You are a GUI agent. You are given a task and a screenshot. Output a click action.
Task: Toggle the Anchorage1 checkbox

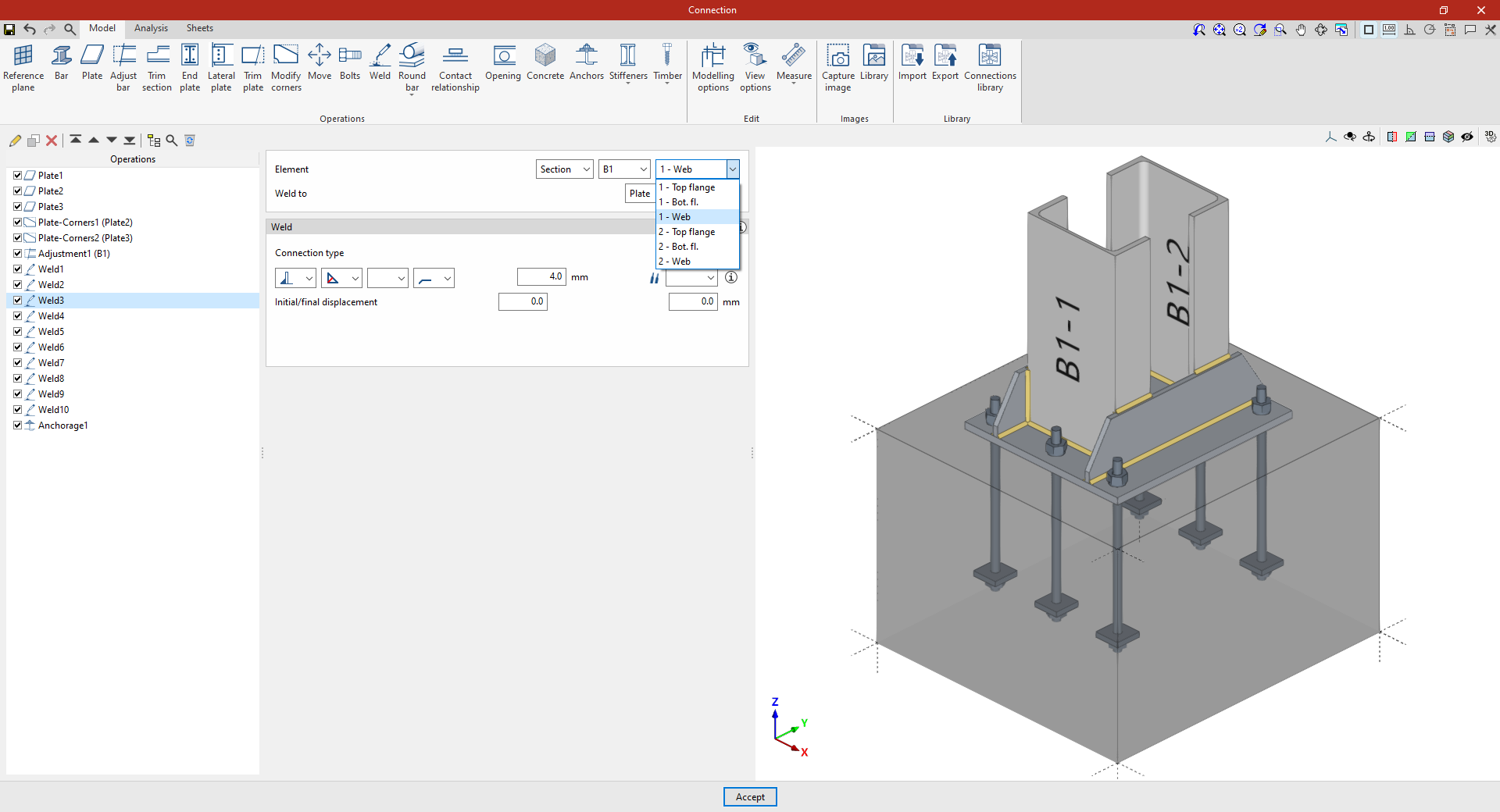point(17,426)
